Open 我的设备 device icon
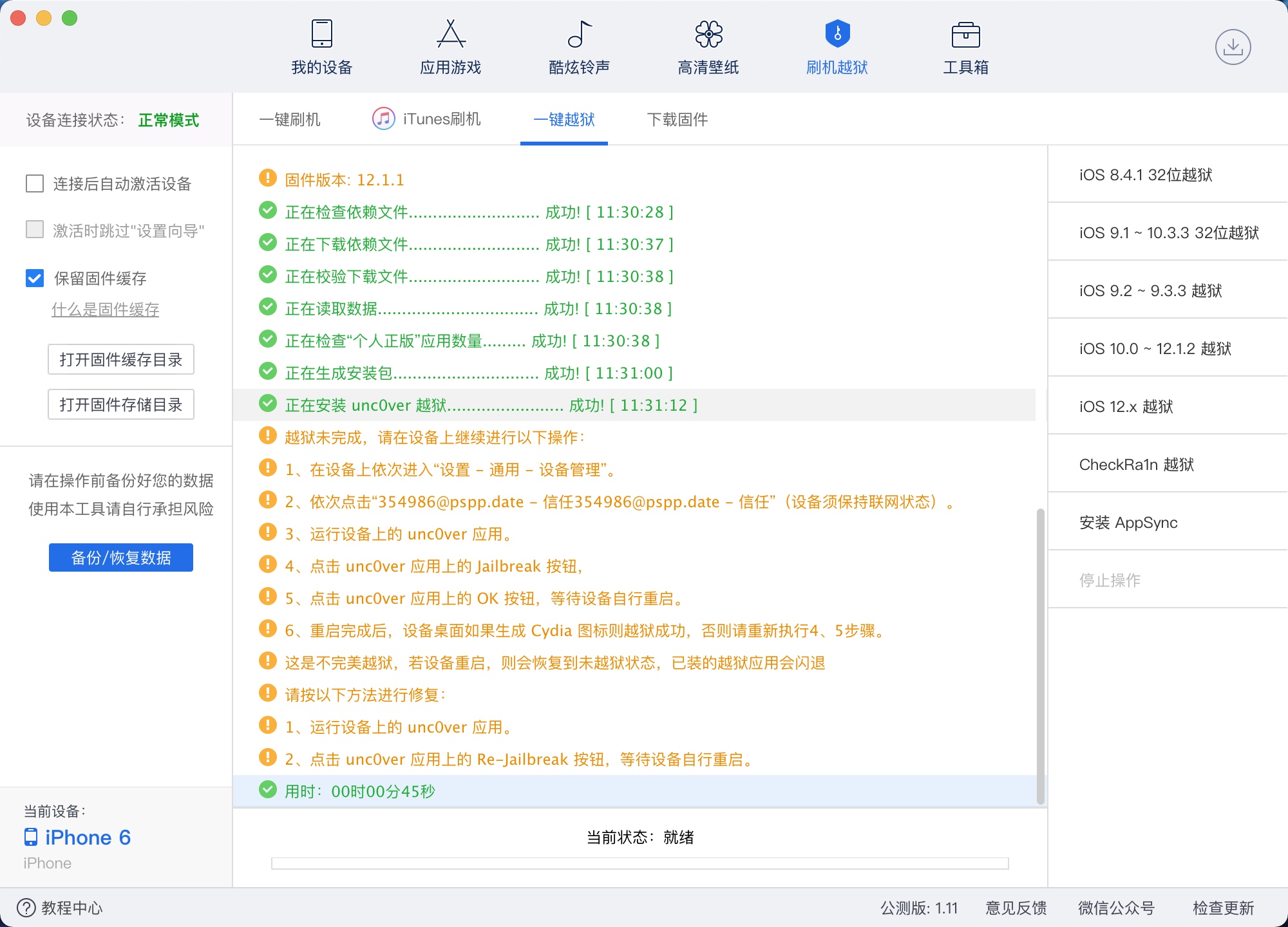The image size is (1288, 927). (x=321, y=34)
